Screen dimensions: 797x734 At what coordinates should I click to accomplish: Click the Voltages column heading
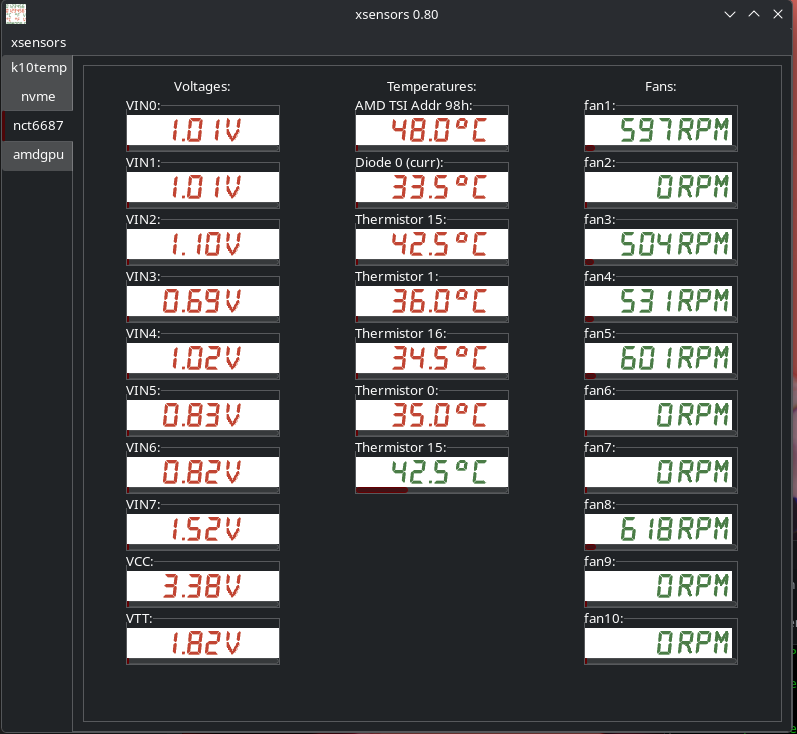[202, 86]
